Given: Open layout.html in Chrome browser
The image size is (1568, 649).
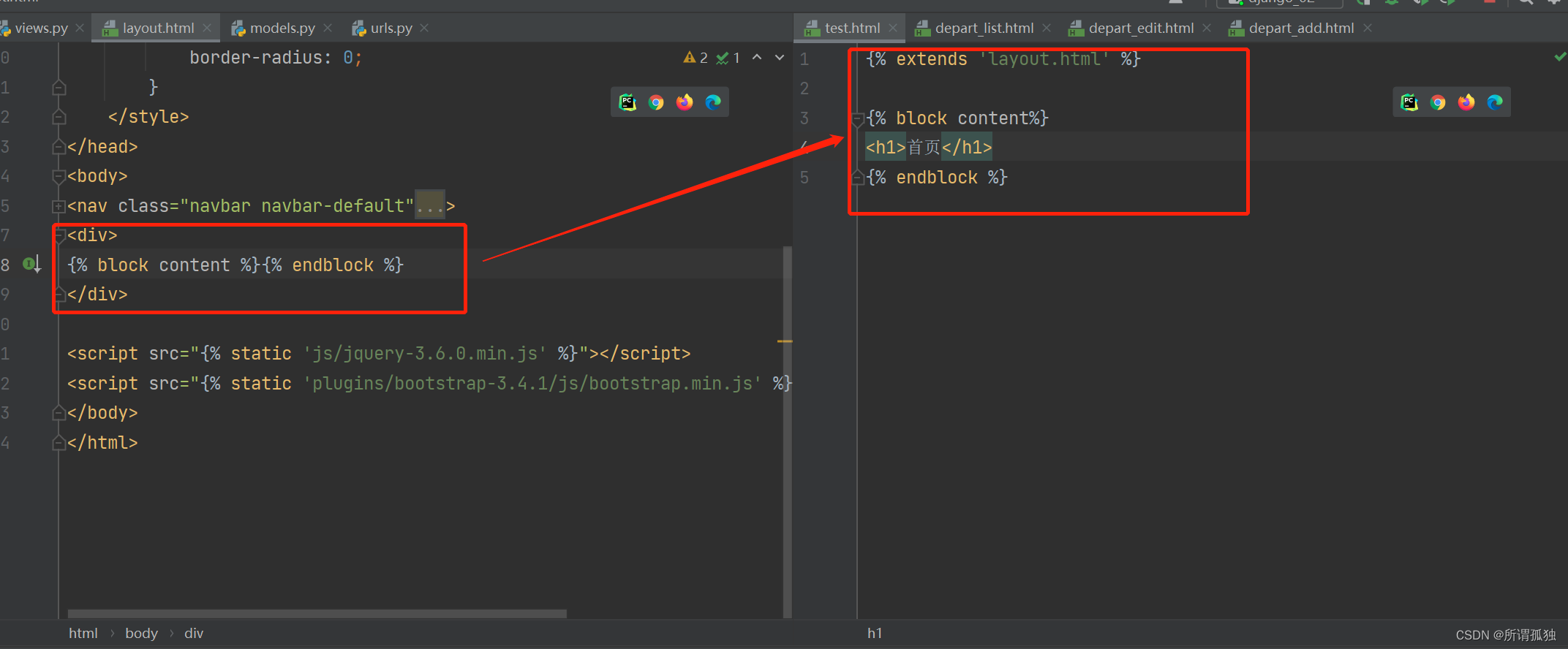Looking at the screenshot, I should [656, 102].
